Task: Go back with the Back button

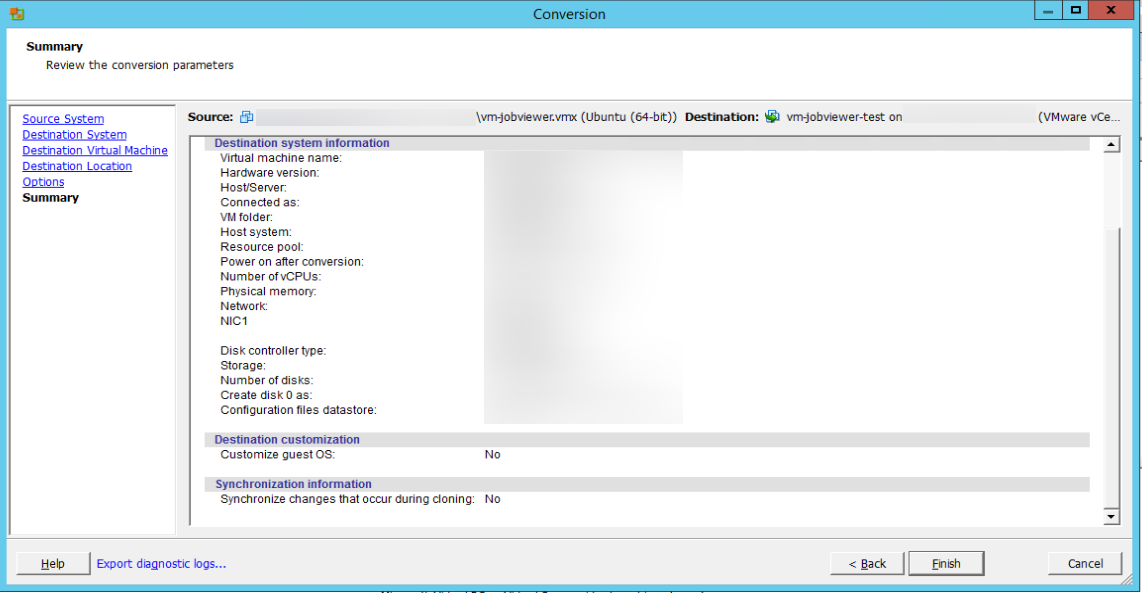Action: pos(867,563)
